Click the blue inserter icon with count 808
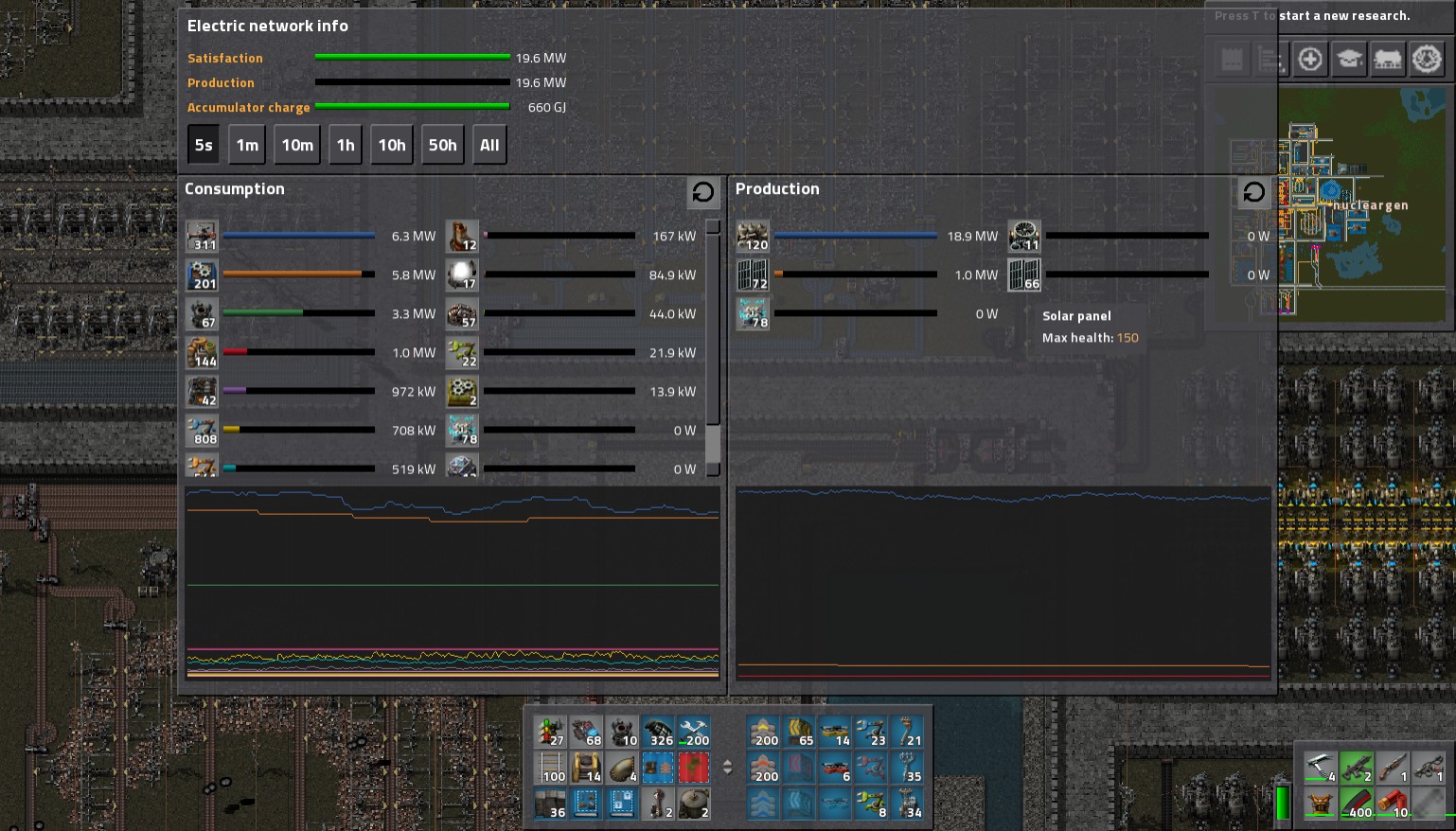 point(202,430)
